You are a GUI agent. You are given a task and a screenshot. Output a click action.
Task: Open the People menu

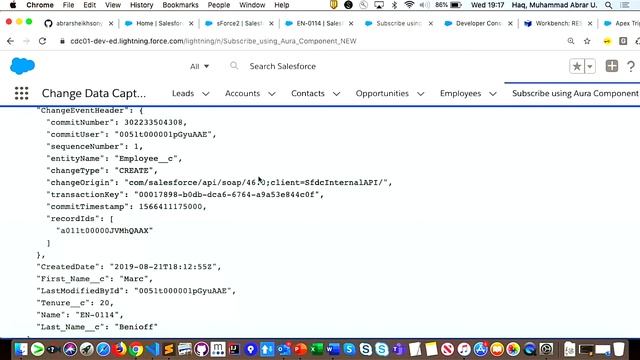click(x=219, y=5)
